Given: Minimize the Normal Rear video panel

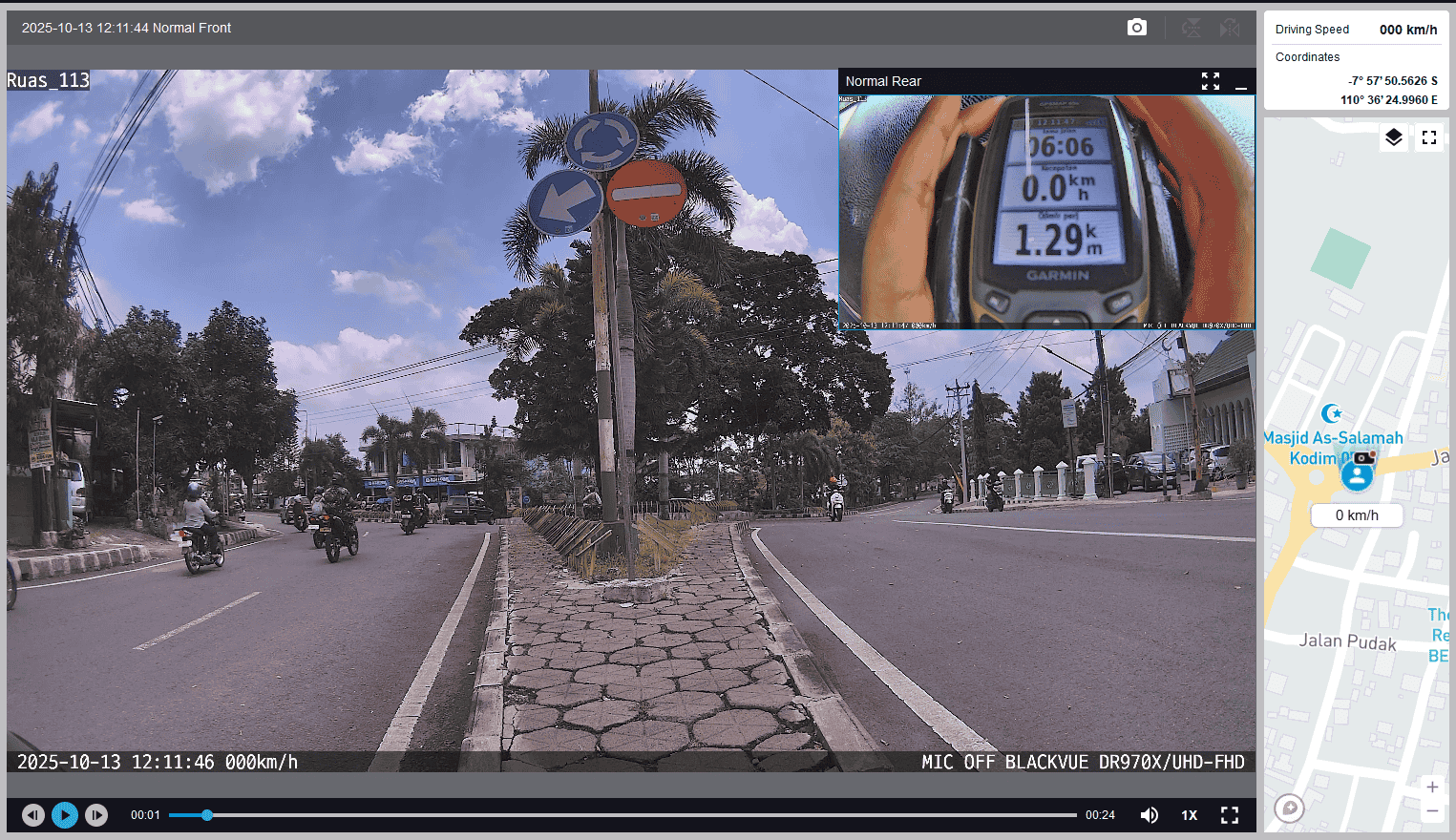Looking at the screenshot, I should point(1240,82).
